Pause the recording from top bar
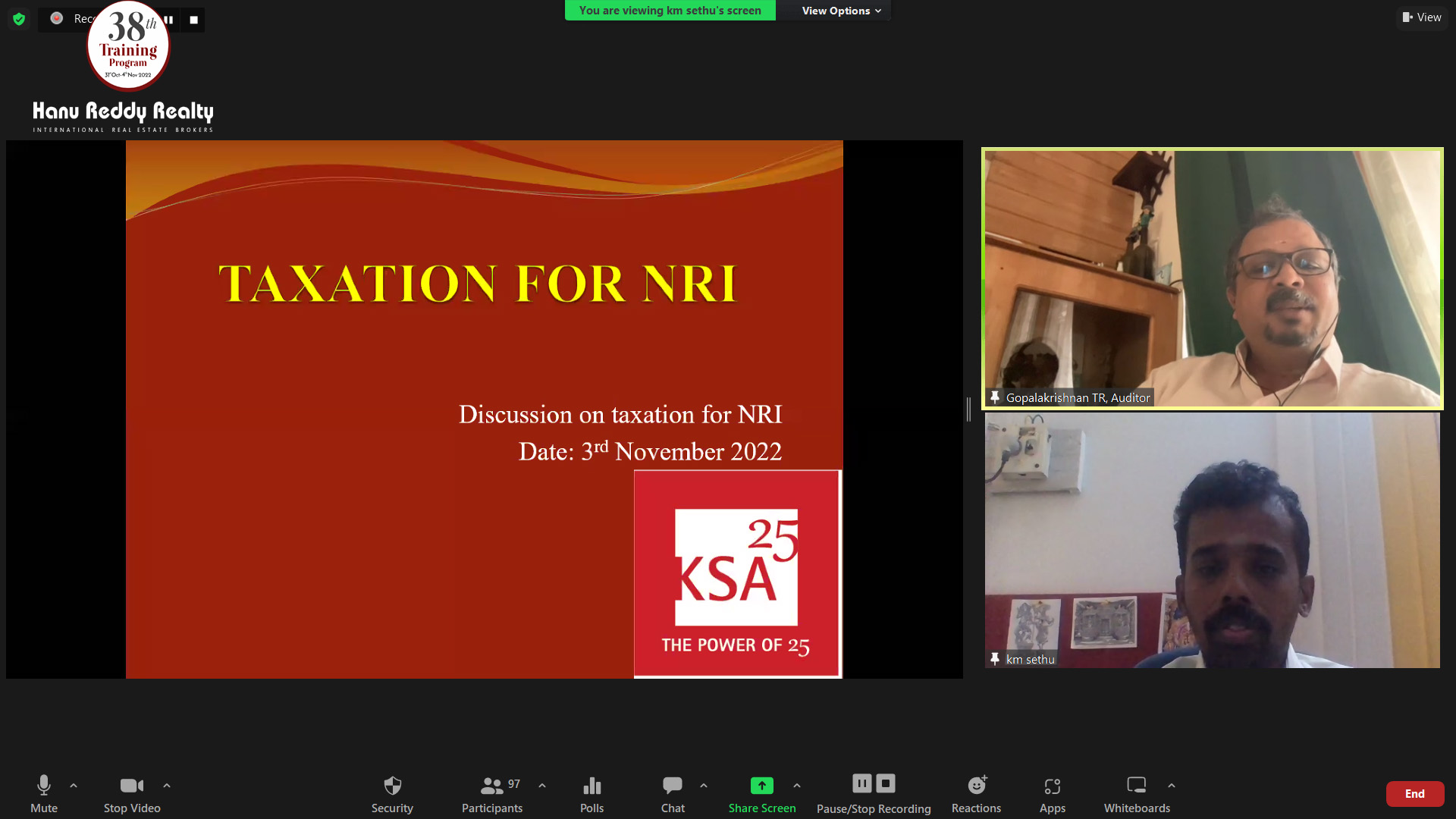The height and width of the screenshot is (819, 1456). tap(168, 20)
